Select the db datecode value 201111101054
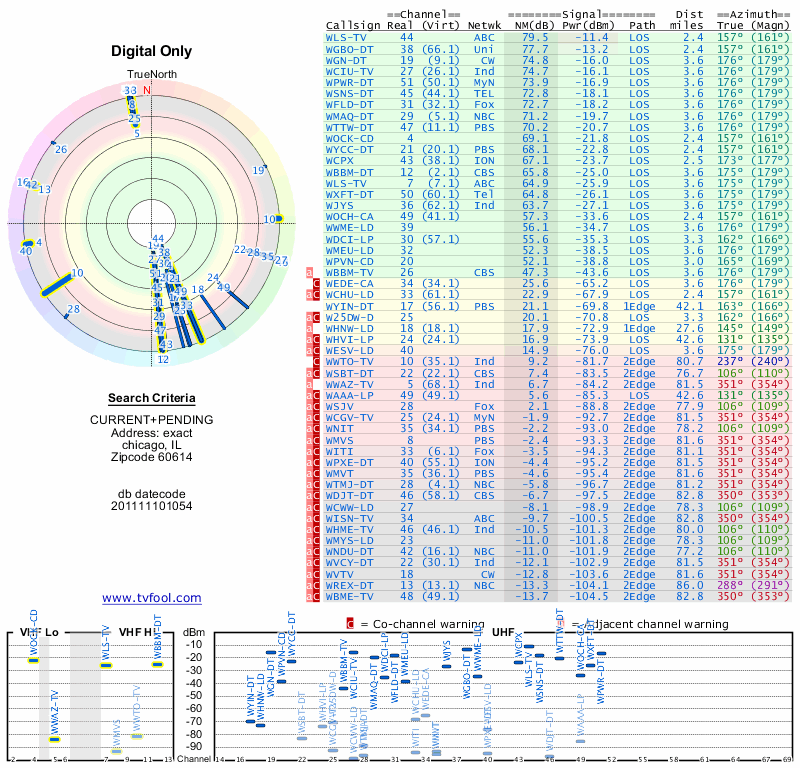The image size is (800, 768). [x=152, y=506]
